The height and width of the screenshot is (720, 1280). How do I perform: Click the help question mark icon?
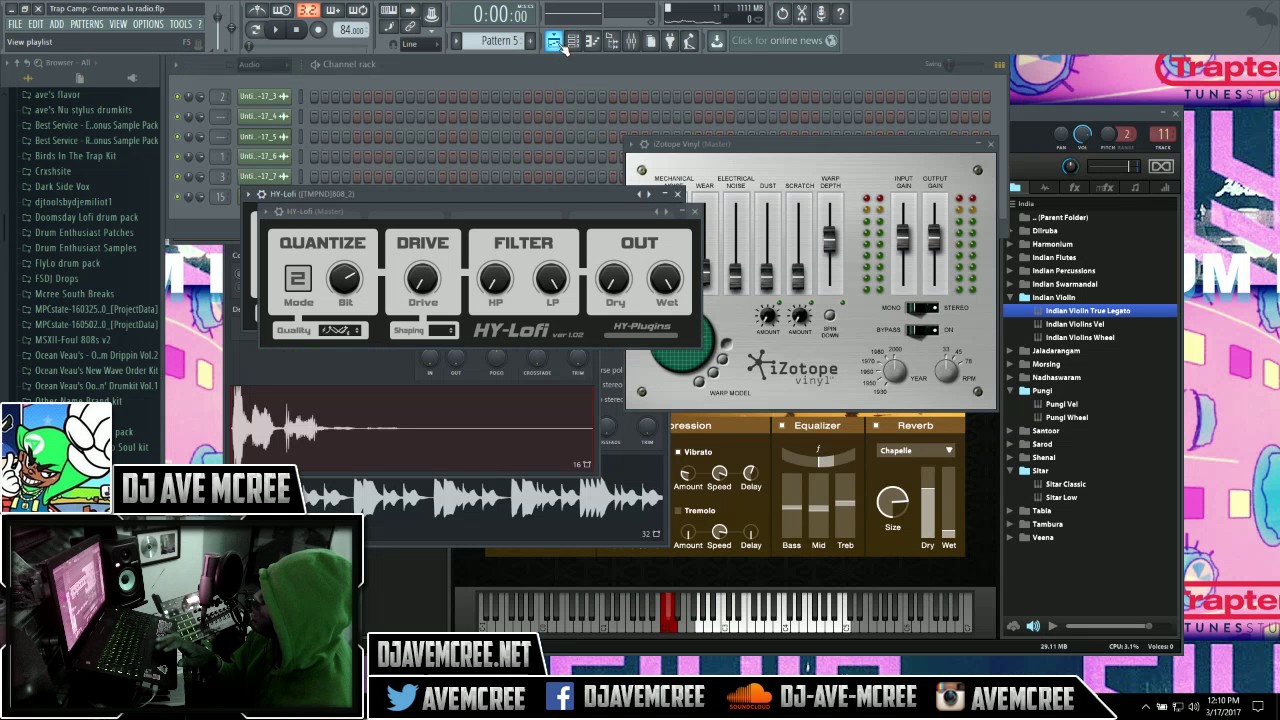point(841,13)
